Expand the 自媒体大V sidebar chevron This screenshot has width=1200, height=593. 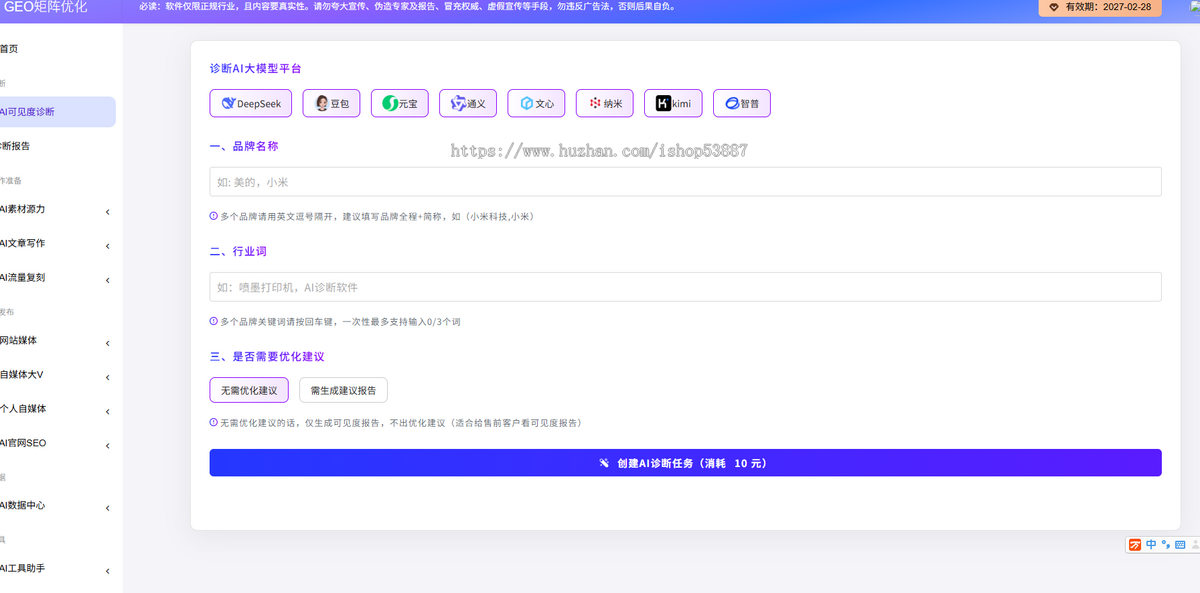[107, 377]
